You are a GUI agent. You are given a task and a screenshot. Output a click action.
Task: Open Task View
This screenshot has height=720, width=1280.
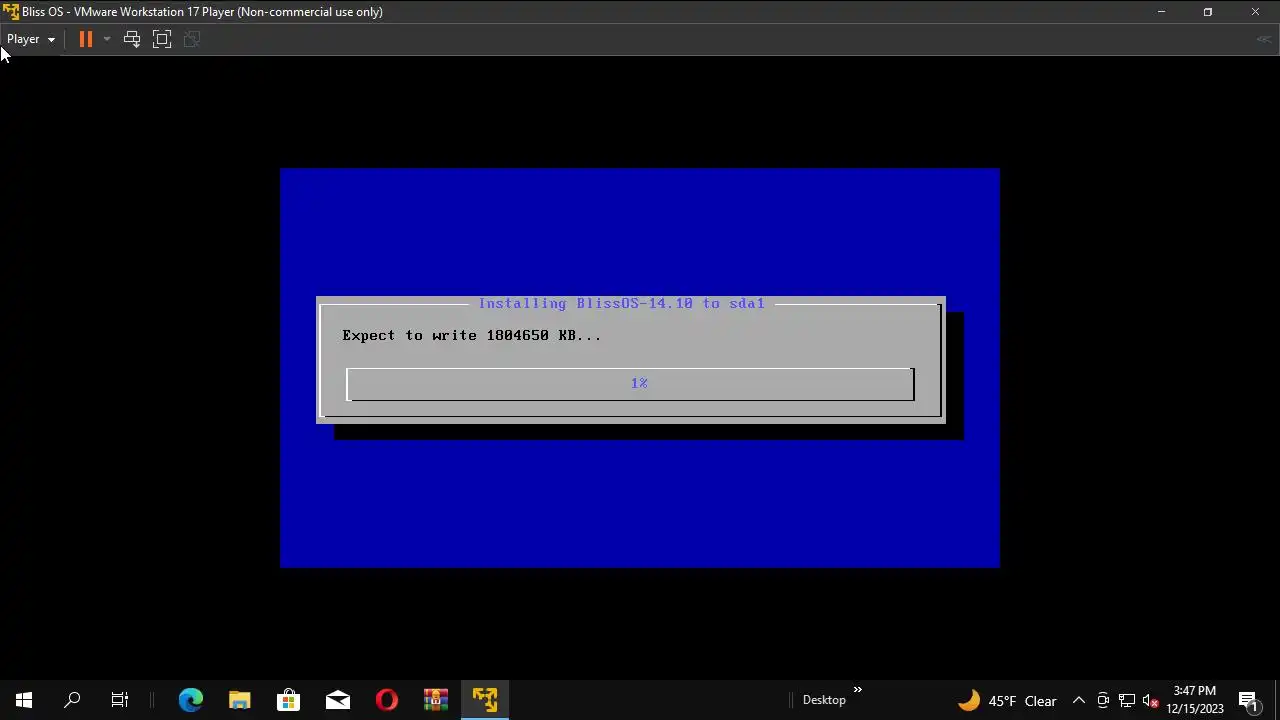click(120, 700)
